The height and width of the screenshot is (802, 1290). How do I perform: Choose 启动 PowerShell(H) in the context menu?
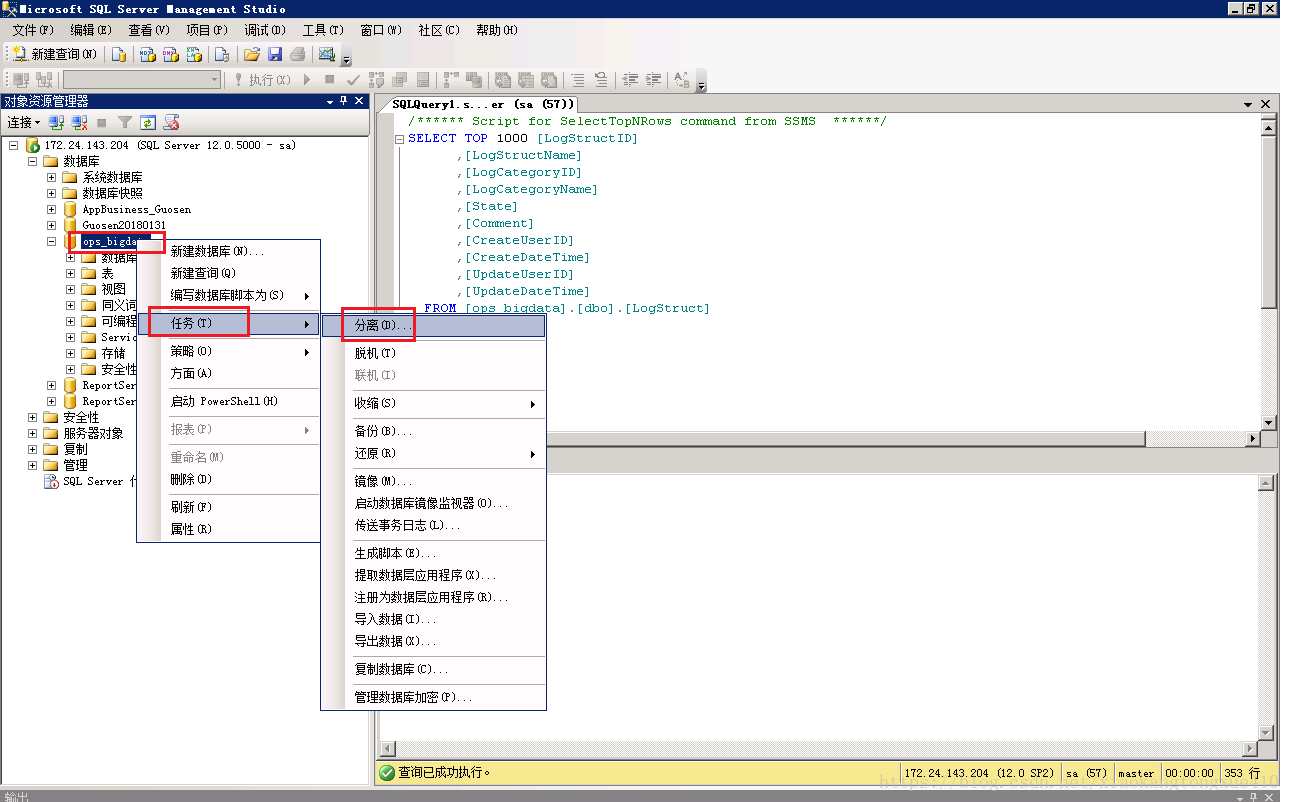(x=228, y=401)
